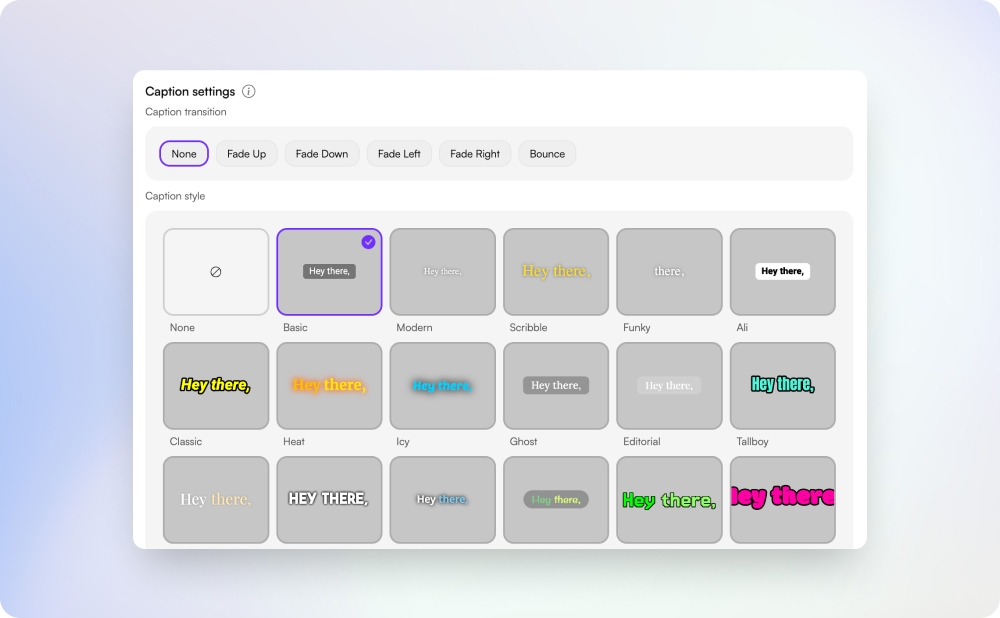Pick the Tallboy caption style
1000x618 pixels.
(x=782, y=385)
